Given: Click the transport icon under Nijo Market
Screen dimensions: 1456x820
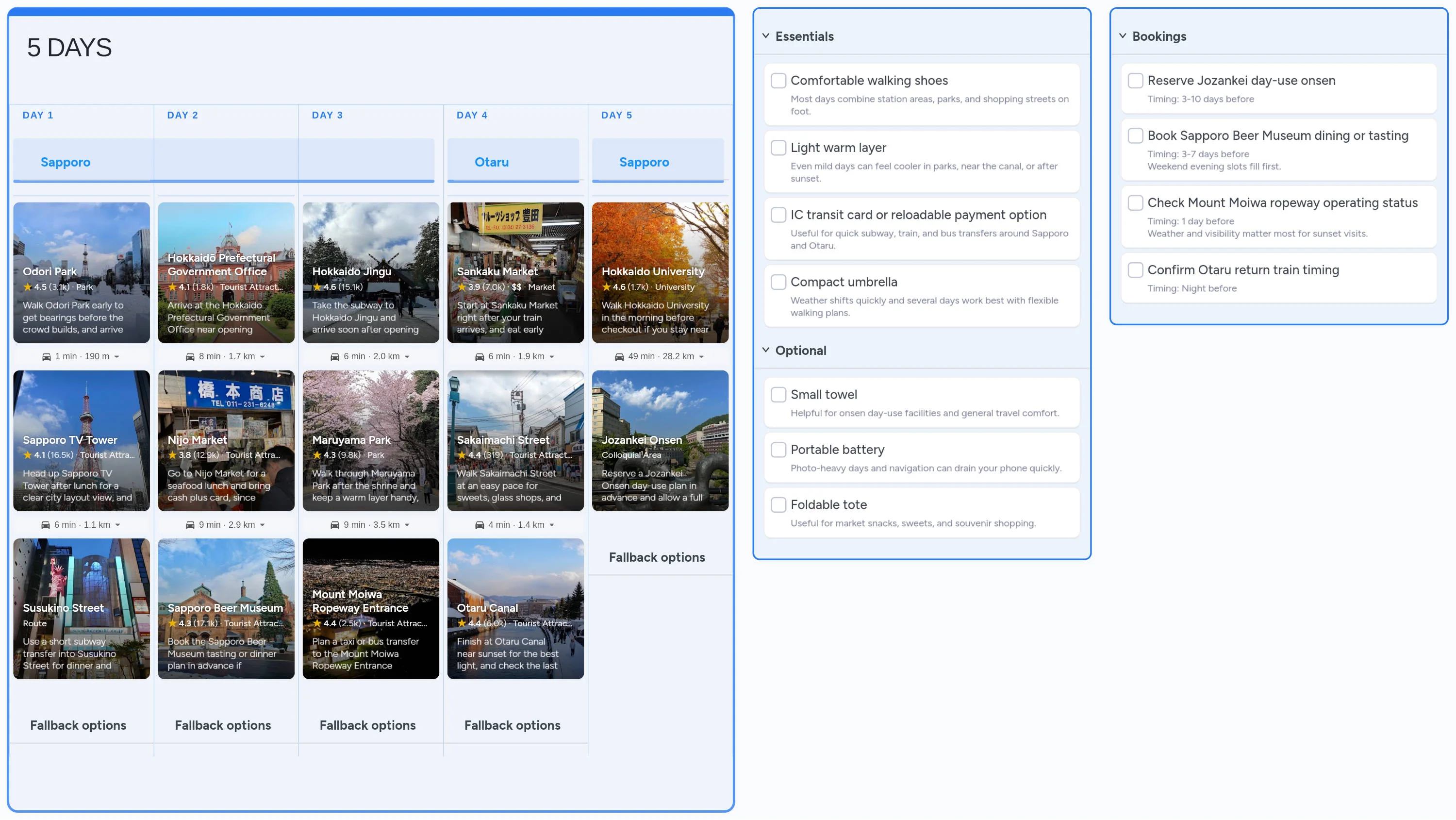Looking at the screenshot, I should click(190, 524).
